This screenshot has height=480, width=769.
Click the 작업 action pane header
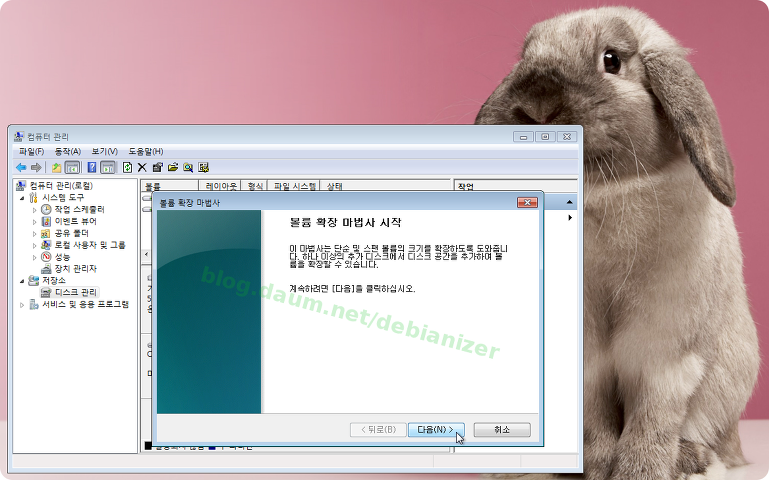tap(515, 186)
